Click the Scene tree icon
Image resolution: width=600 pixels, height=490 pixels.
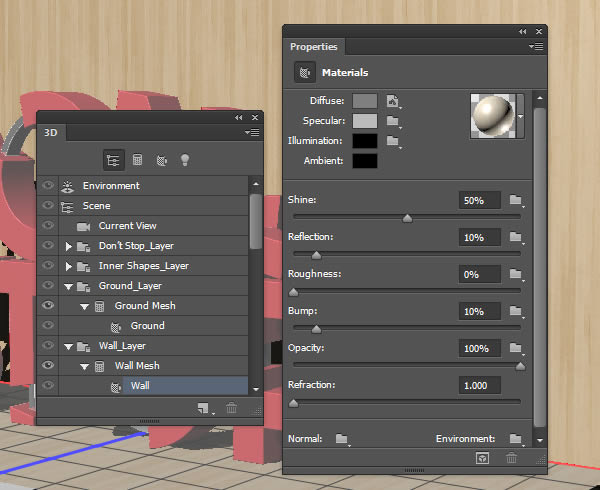[67, 207]
